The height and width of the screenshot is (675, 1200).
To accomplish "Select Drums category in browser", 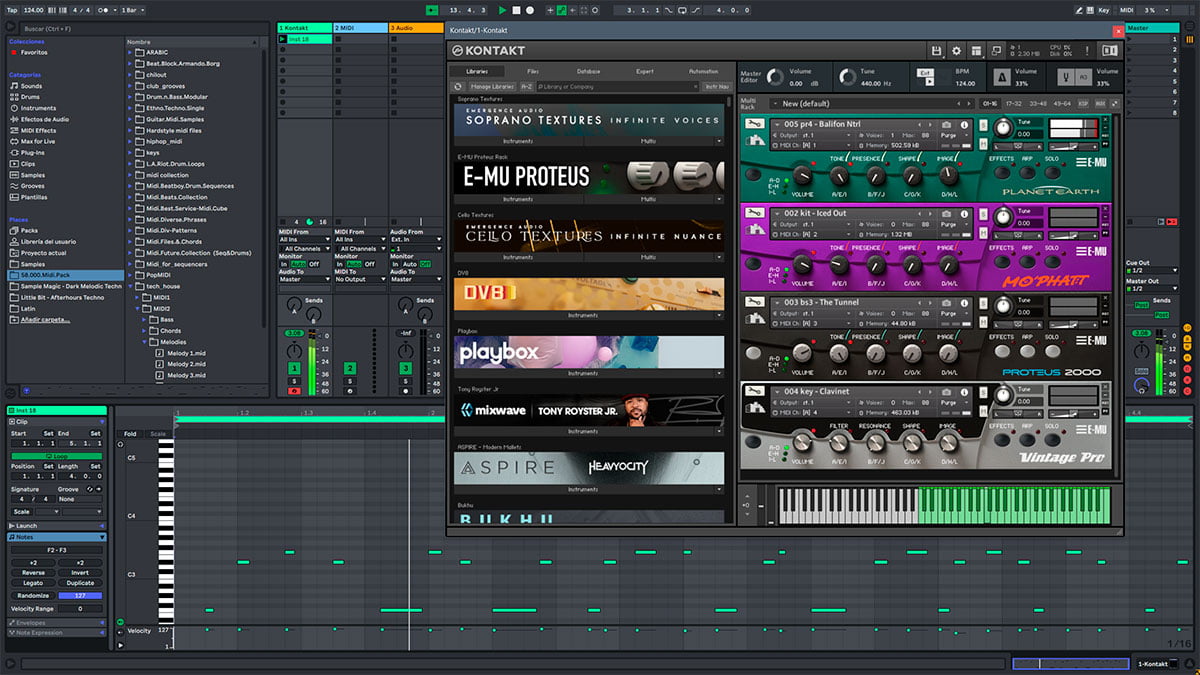I will point(31,97).
